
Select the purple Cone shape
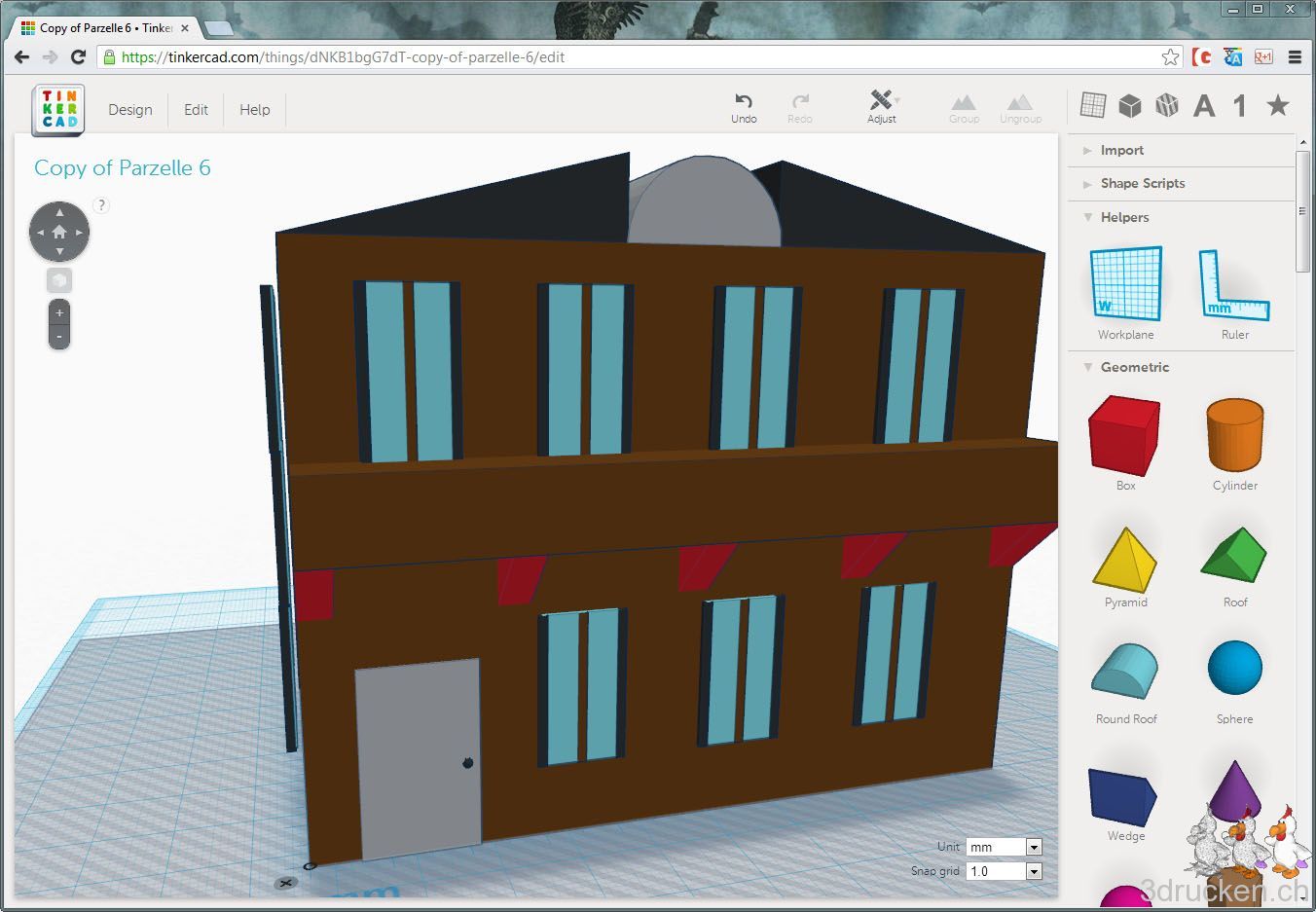1235,790
